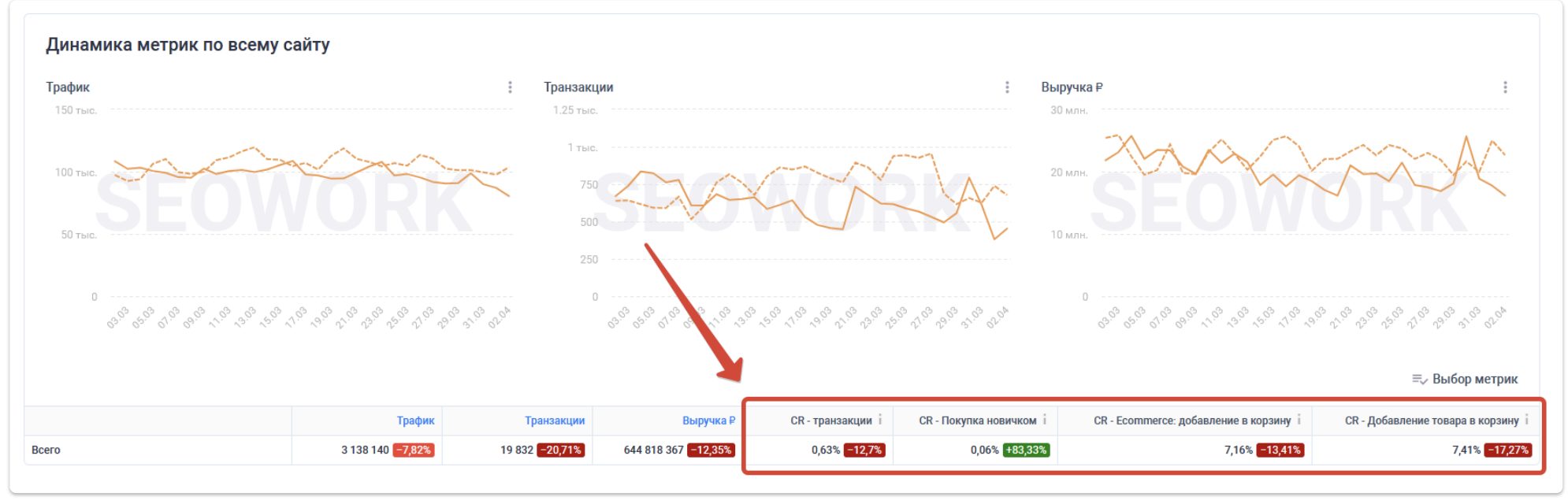1568x504 pixels.
Task: Click the Динамика метрик по всему сайту heading
Action: click(x=188, y=45)
